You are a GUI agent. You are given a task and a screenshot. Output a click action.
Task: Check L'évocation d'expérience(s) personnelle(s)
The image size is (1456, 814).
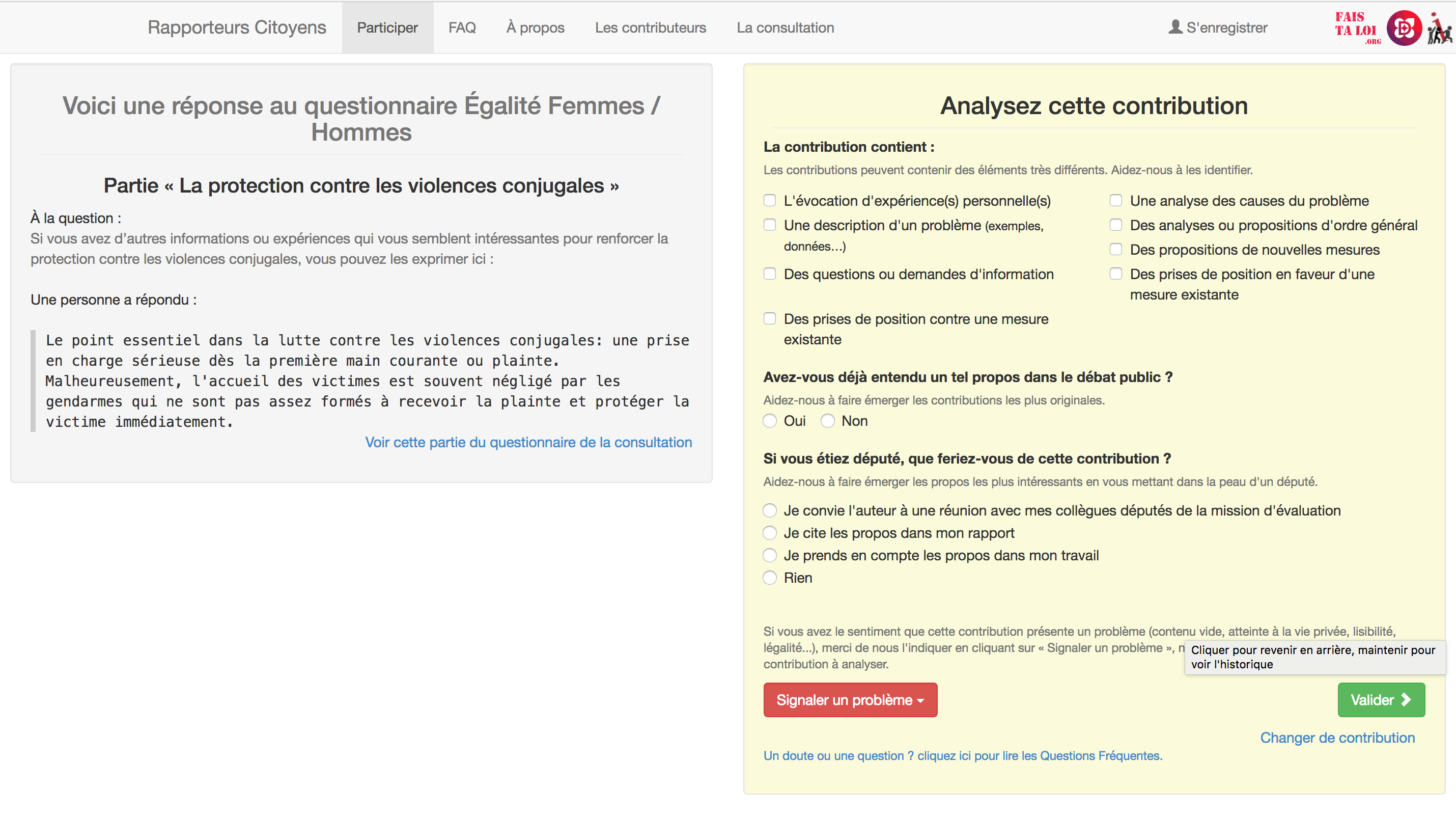pyautogui.click(x=769, y=200)
